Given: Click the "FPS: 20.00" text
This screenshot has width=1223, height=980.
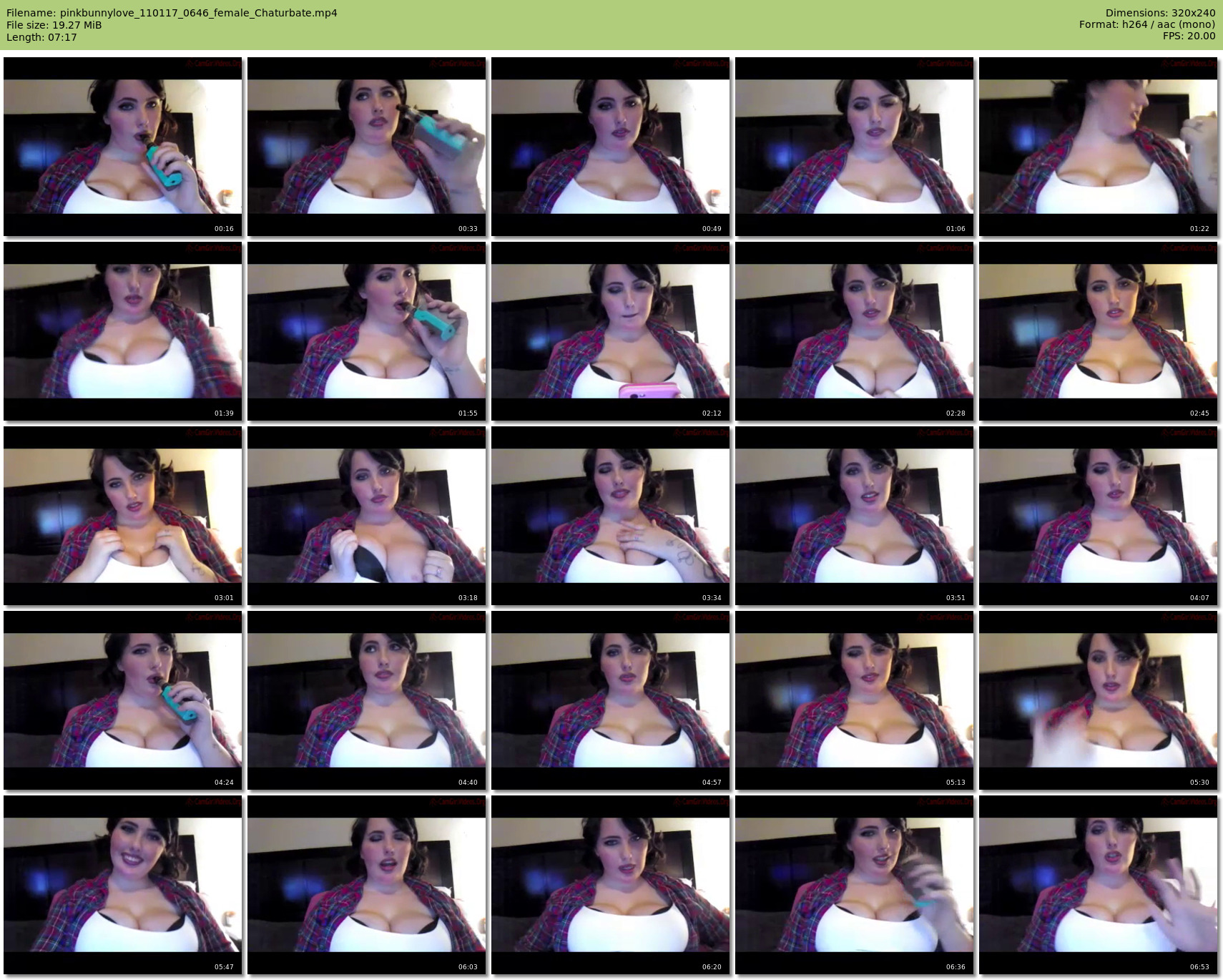Looking at the screenshot, I should click(x=1189, y=36).
